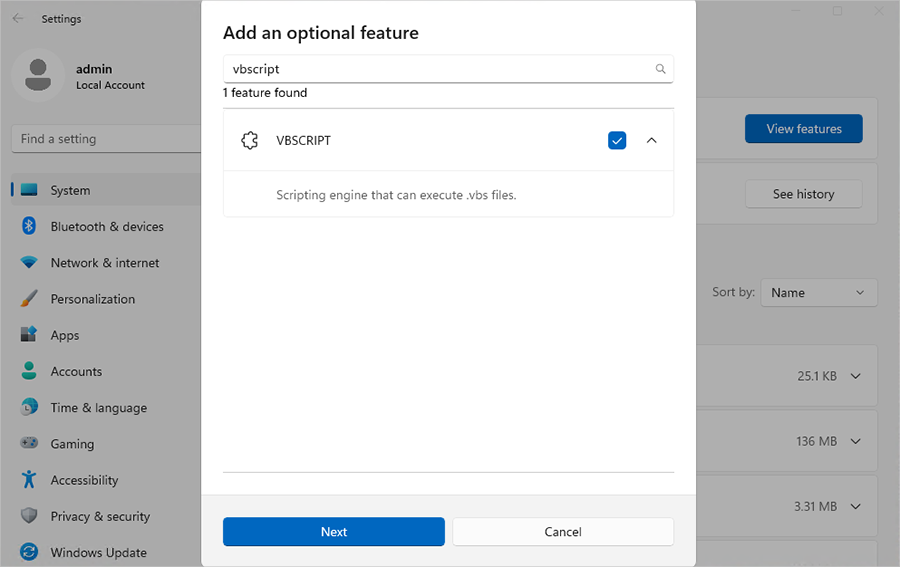Click the search magnifier icon in feature dialog
The height and width of the screenshot is (567, 900).
(x=660, y=69)
